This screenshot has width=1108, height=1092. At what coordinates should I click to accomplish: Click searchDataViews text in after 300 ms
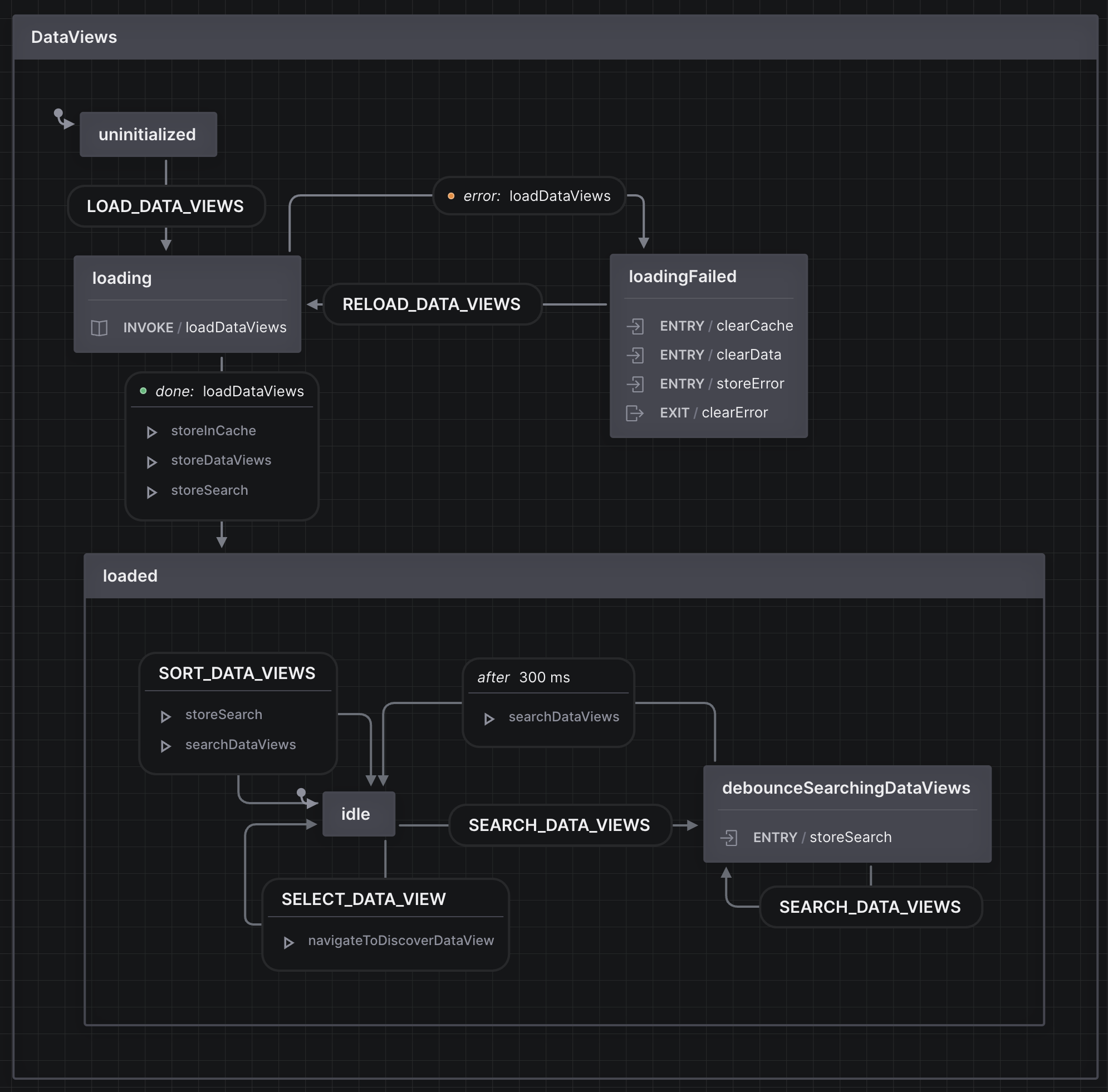564,716
